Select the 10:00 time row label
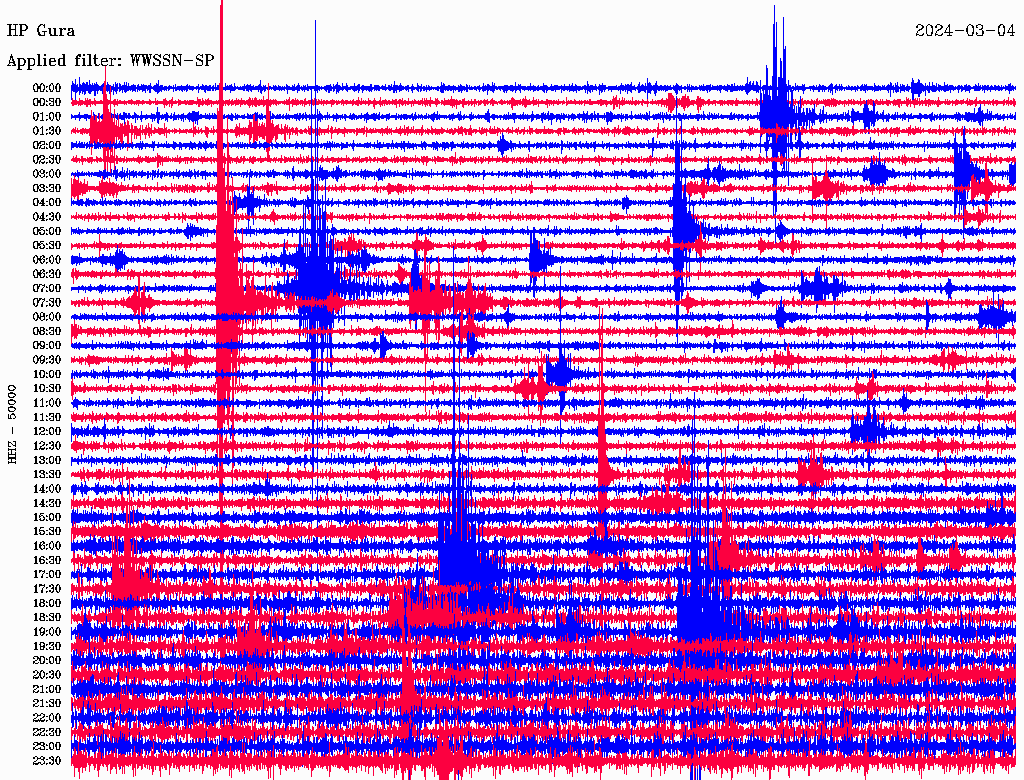The image size is (1024, 780). click(x=46, y=374)
